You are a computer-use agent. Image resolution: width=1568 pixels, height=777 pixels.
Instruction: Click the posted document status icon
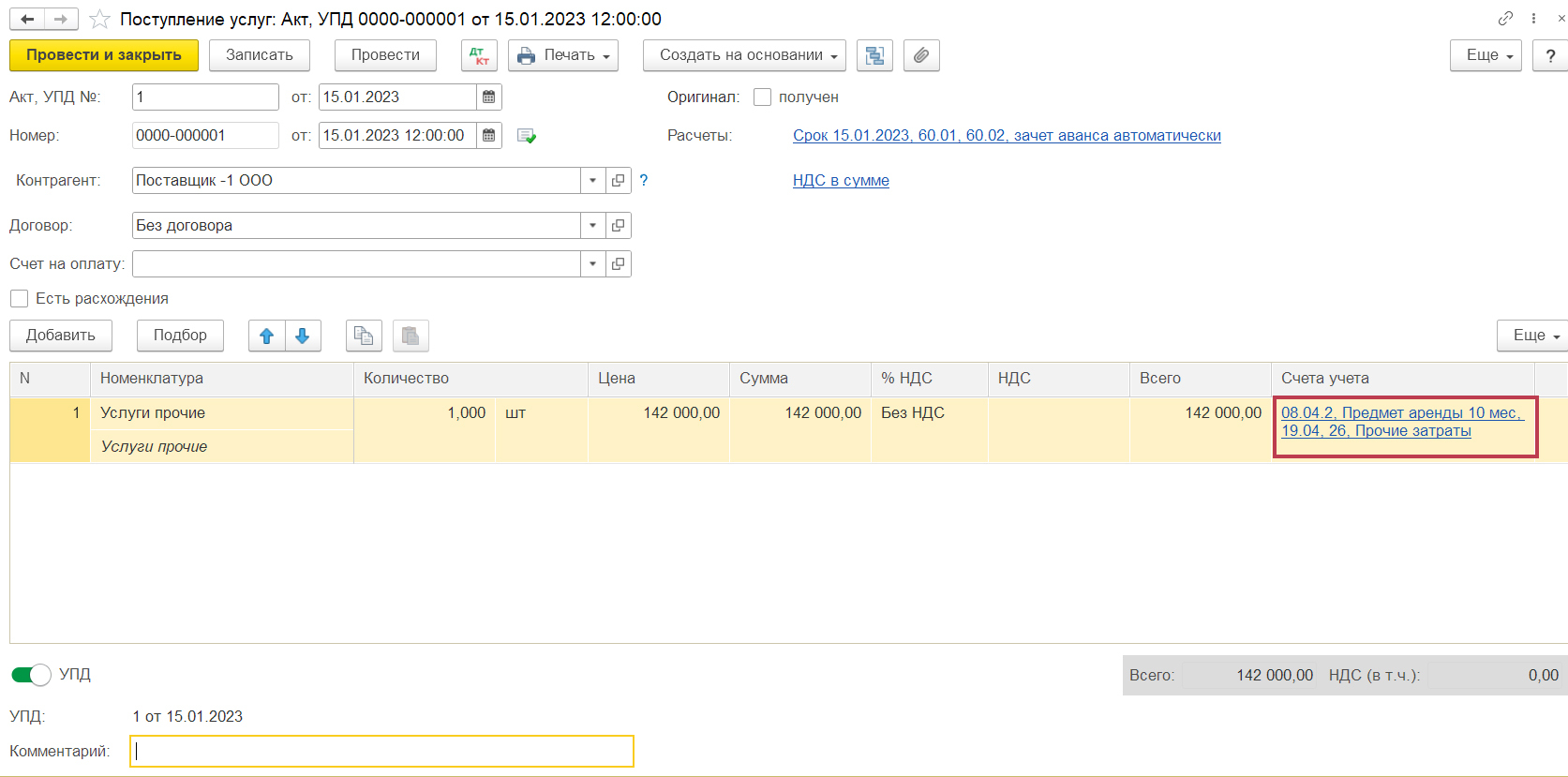tap(527, 136)
